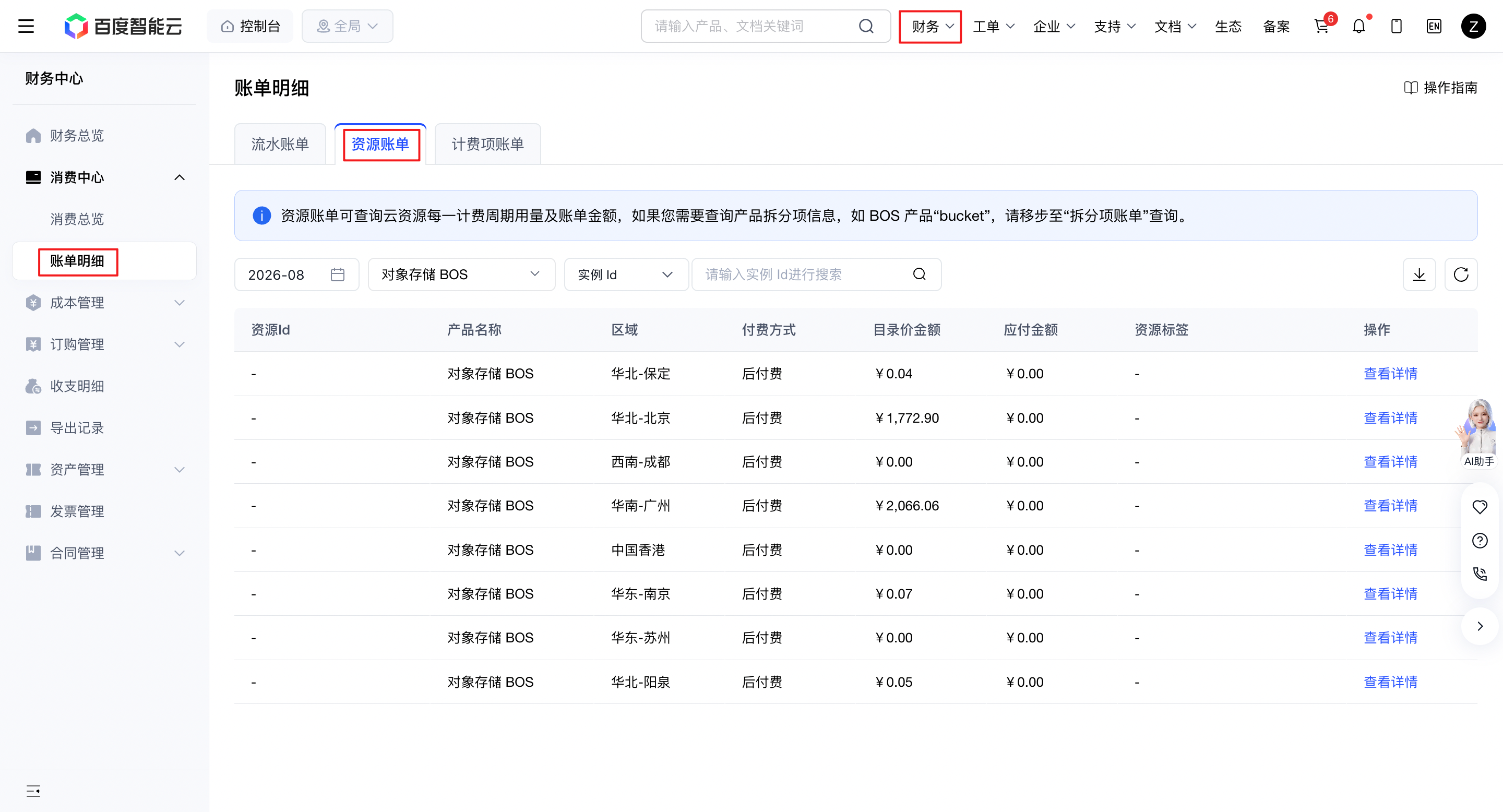The height and width of the screenshot is (812, 1503).
Task: View details for 华北-保定 row
Action: [x=1390, y=373]
